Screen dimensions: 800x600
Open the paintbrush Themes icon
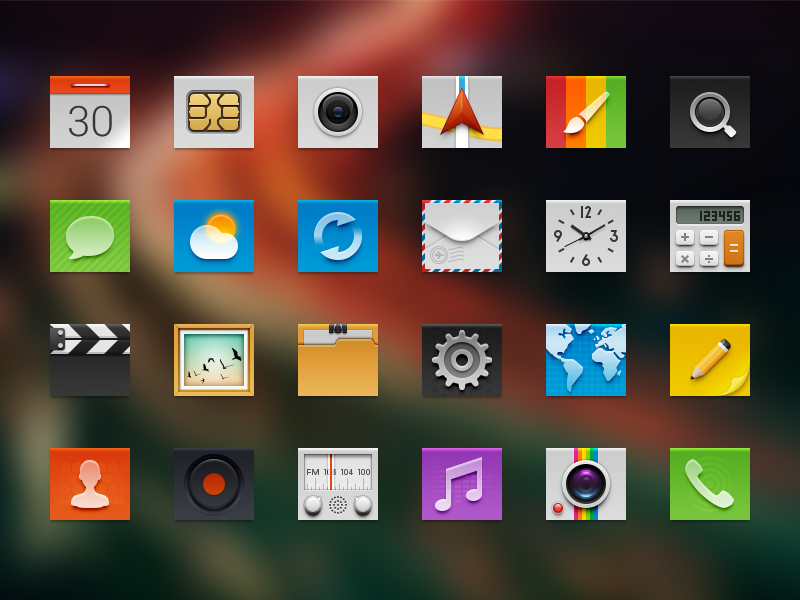(x=586, y=112)
